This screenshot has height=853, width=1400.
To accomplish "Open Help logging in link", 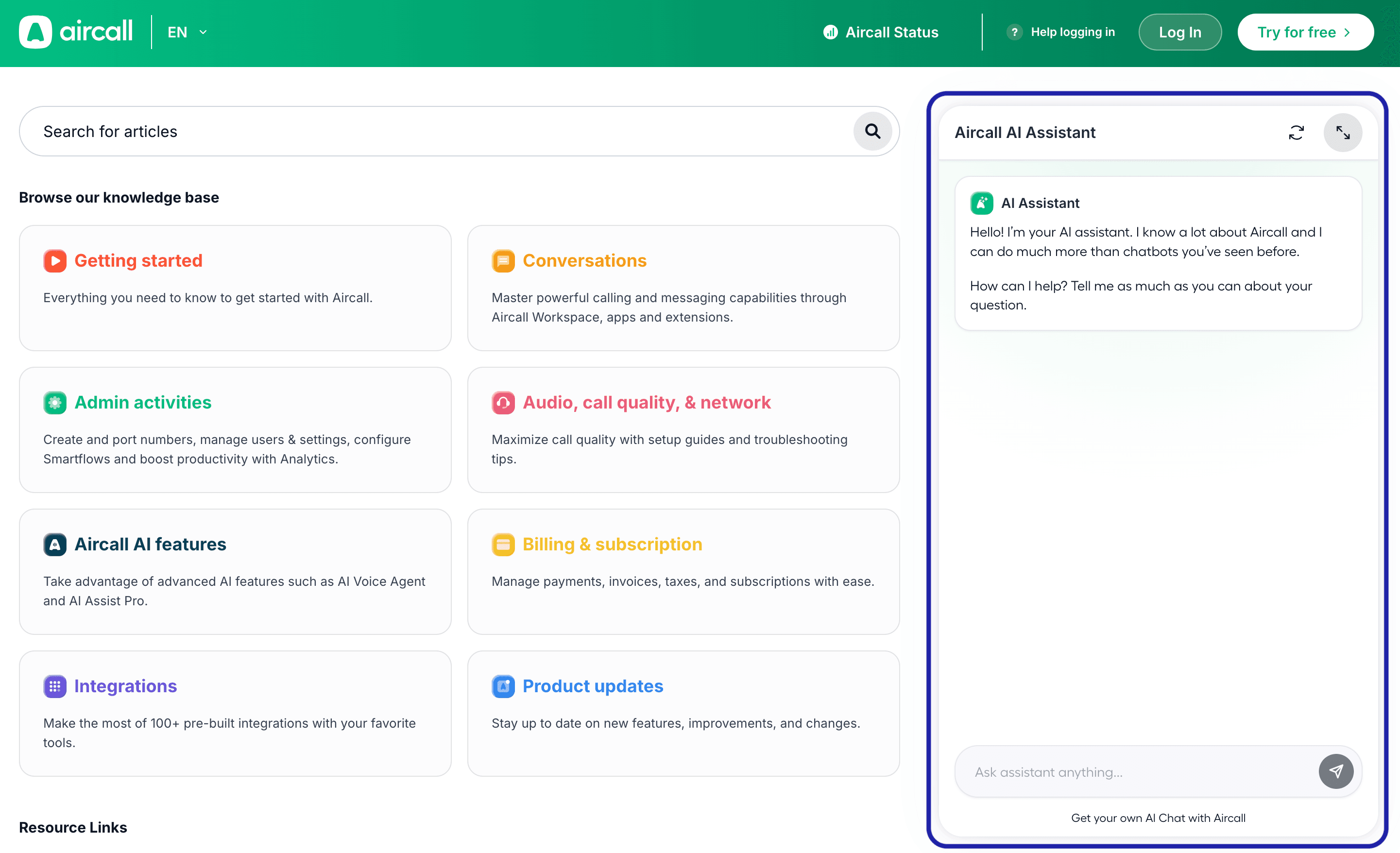I will 1072,33.
